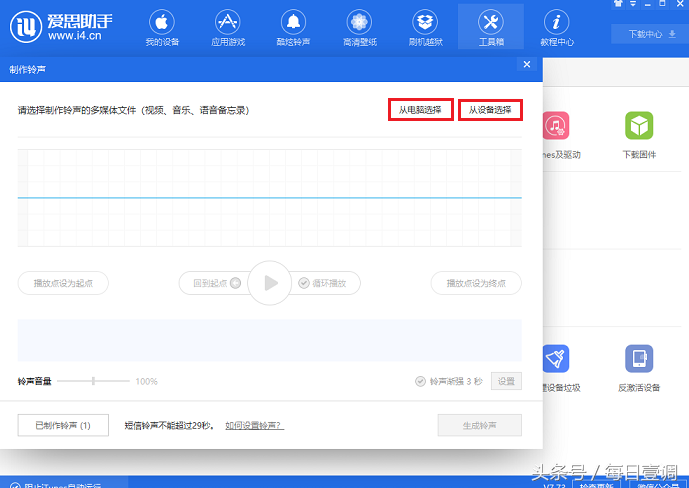
Task: Click 回到起点 return-to-start button
Action: point(216,283)
